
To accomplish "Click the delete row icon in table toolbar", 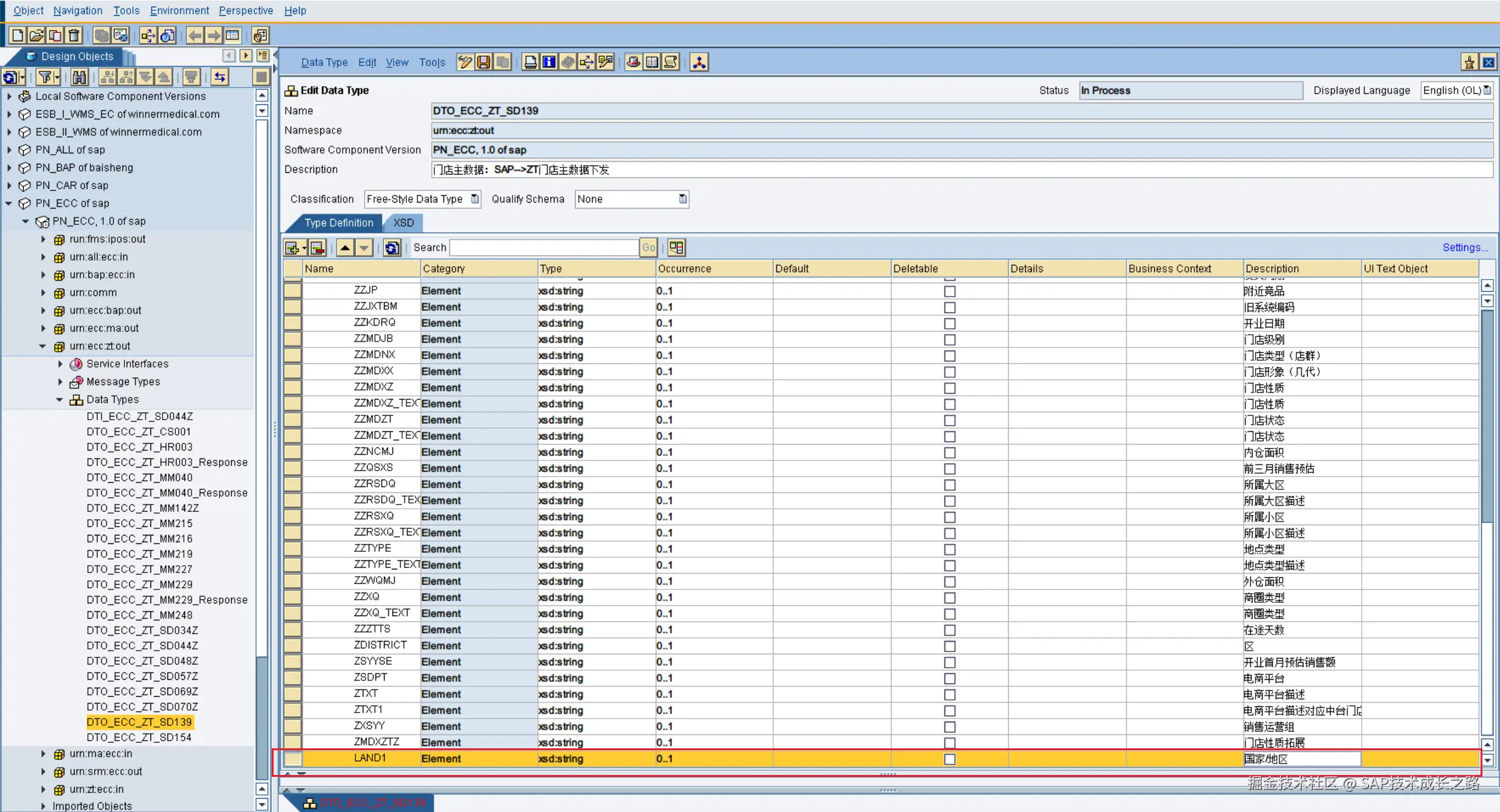I will tap(318, 247).
